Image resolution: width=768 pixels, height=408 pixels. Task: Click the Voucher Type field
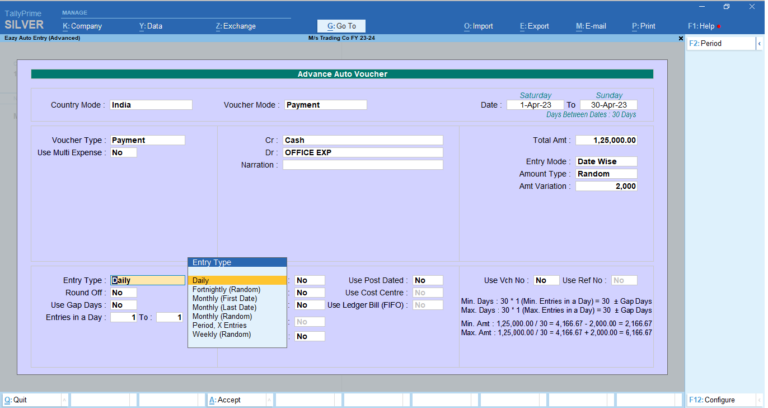[x=147, y=140]
